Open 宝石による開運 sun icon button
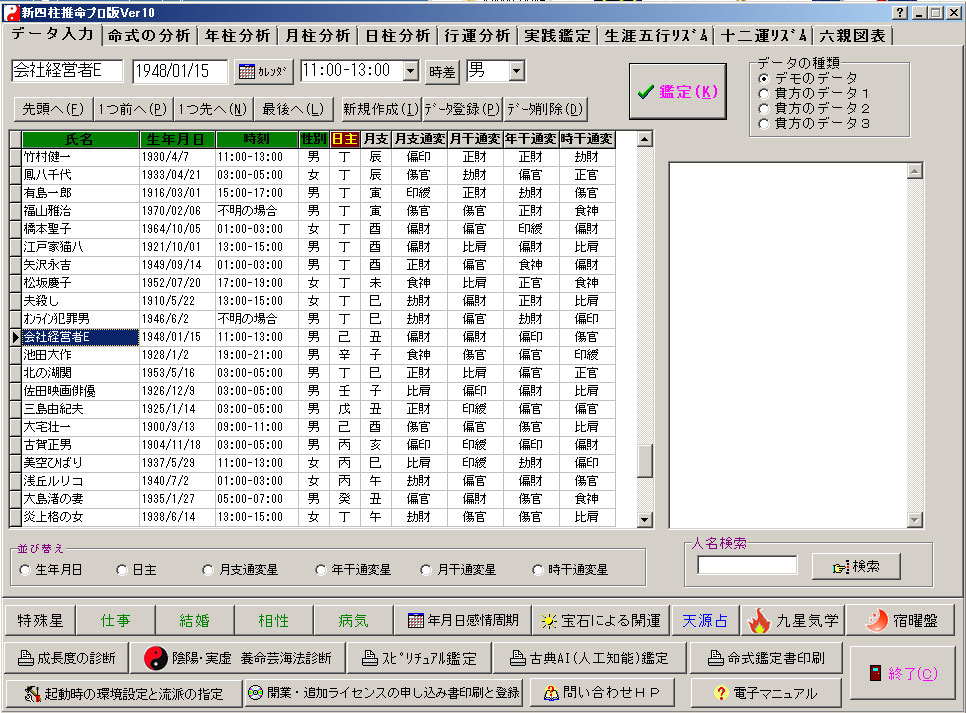Image resolution: width=966 pixels, height=713 pixels. (x=600, y=621)
